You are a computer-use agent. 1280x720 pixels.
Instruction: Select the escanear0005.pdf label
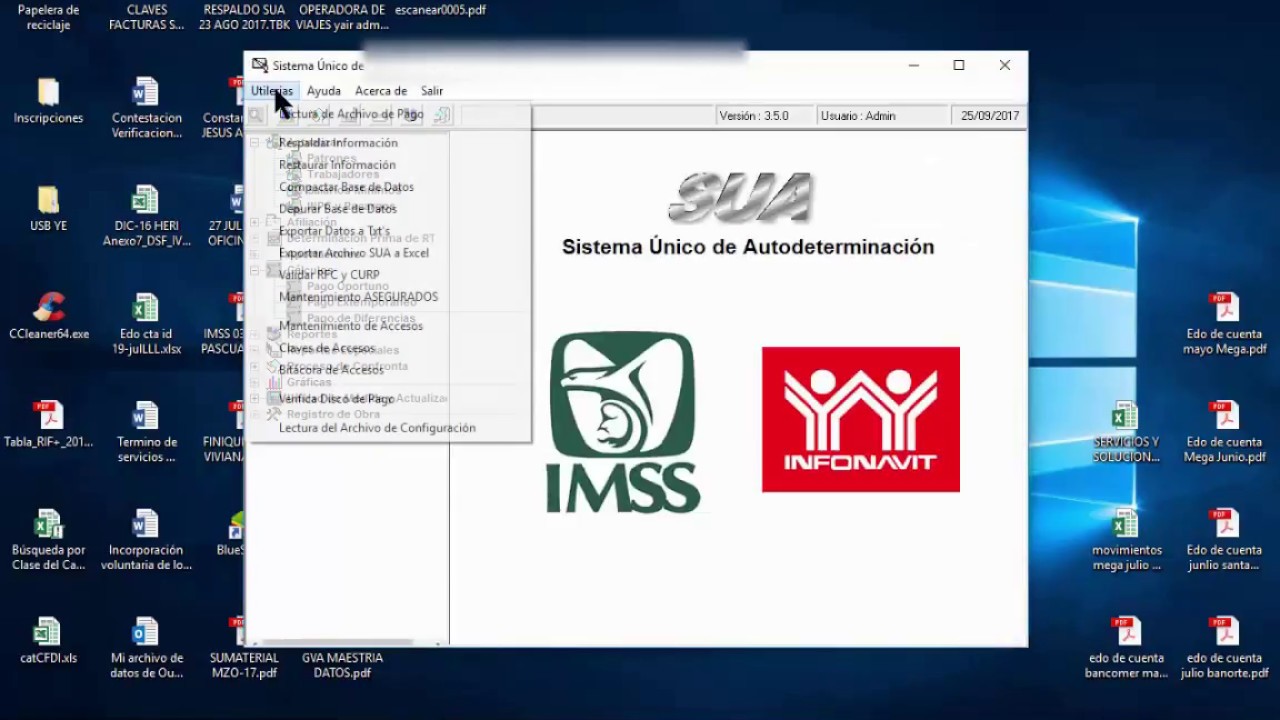pyautogui.click(x=440, y=10)
